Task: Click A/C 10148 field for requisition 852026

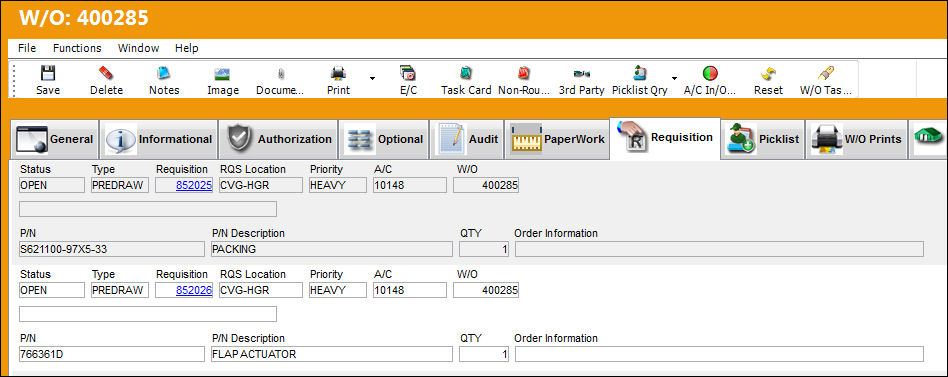Action: tap(410, 290)
